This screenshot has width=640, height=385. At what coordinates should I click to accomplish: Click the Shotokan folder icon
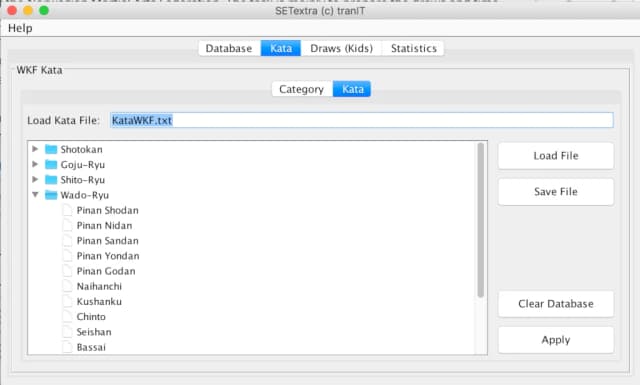tap(51, 149)
